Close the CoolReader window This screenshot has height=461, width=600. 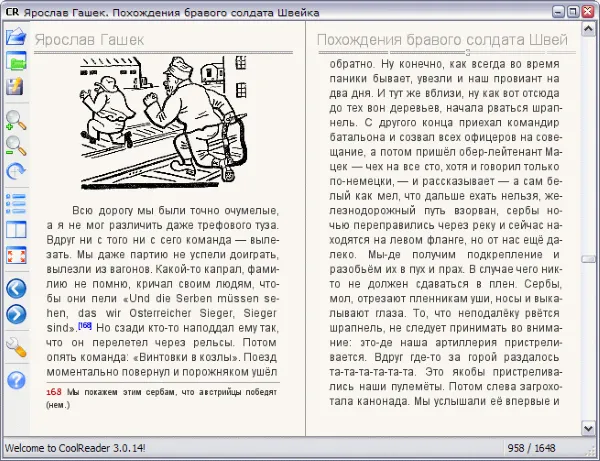(x=588, y=12)
